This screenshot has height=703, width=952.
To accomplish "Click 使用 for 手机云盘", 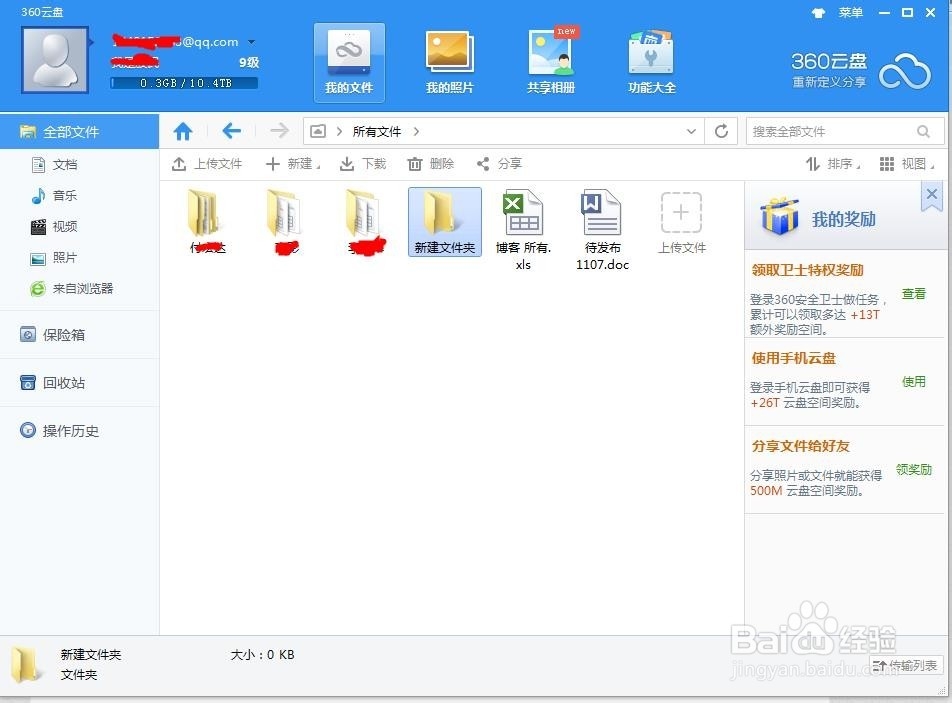I will [x=914, y=382].
